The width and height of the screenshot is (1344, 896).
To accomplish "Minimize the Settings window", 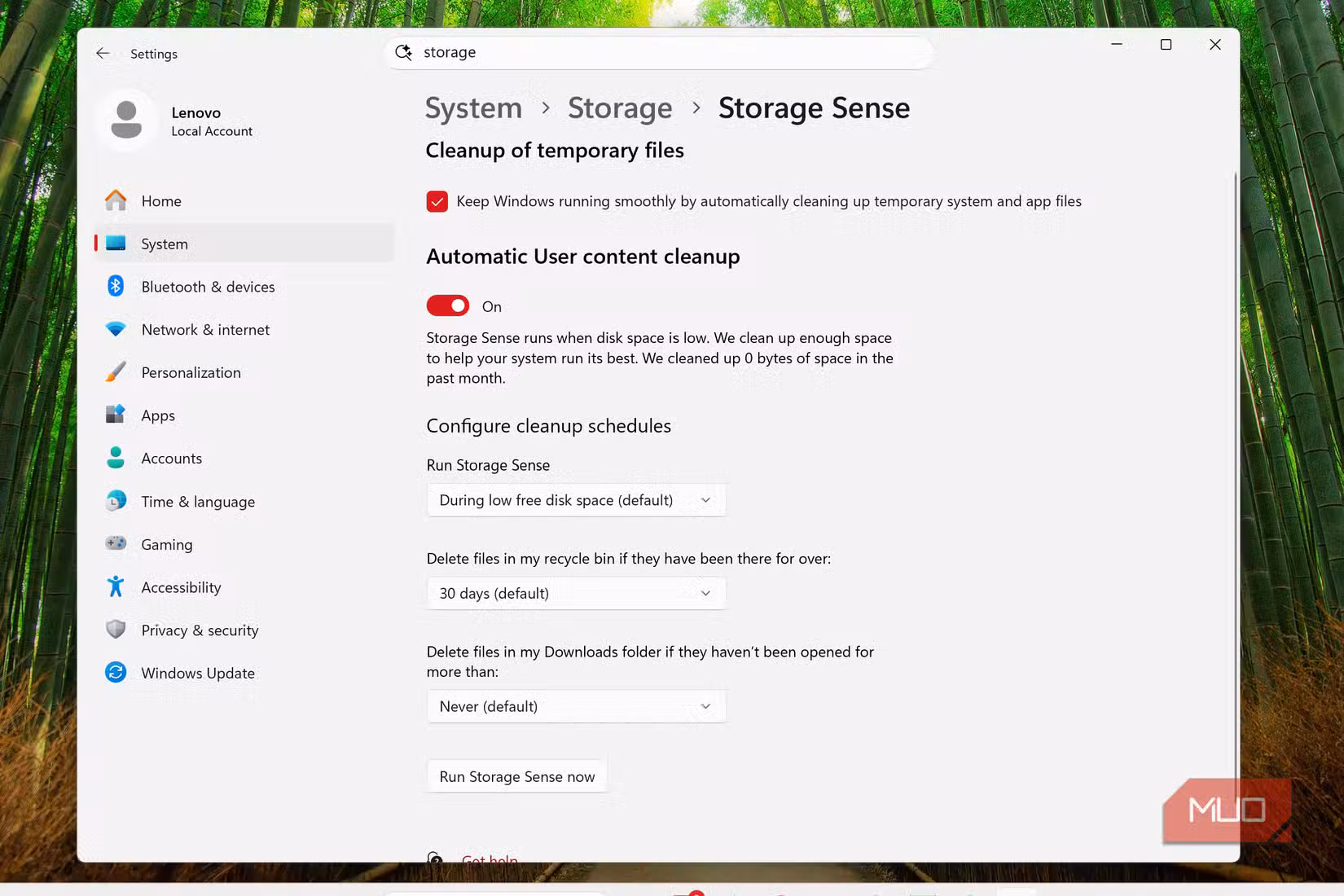I will [x=1117, y=44].
